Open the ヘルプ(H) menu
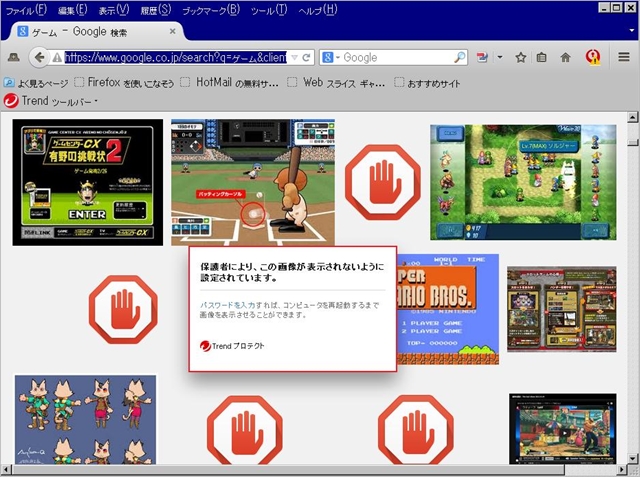 coord(318,10)
